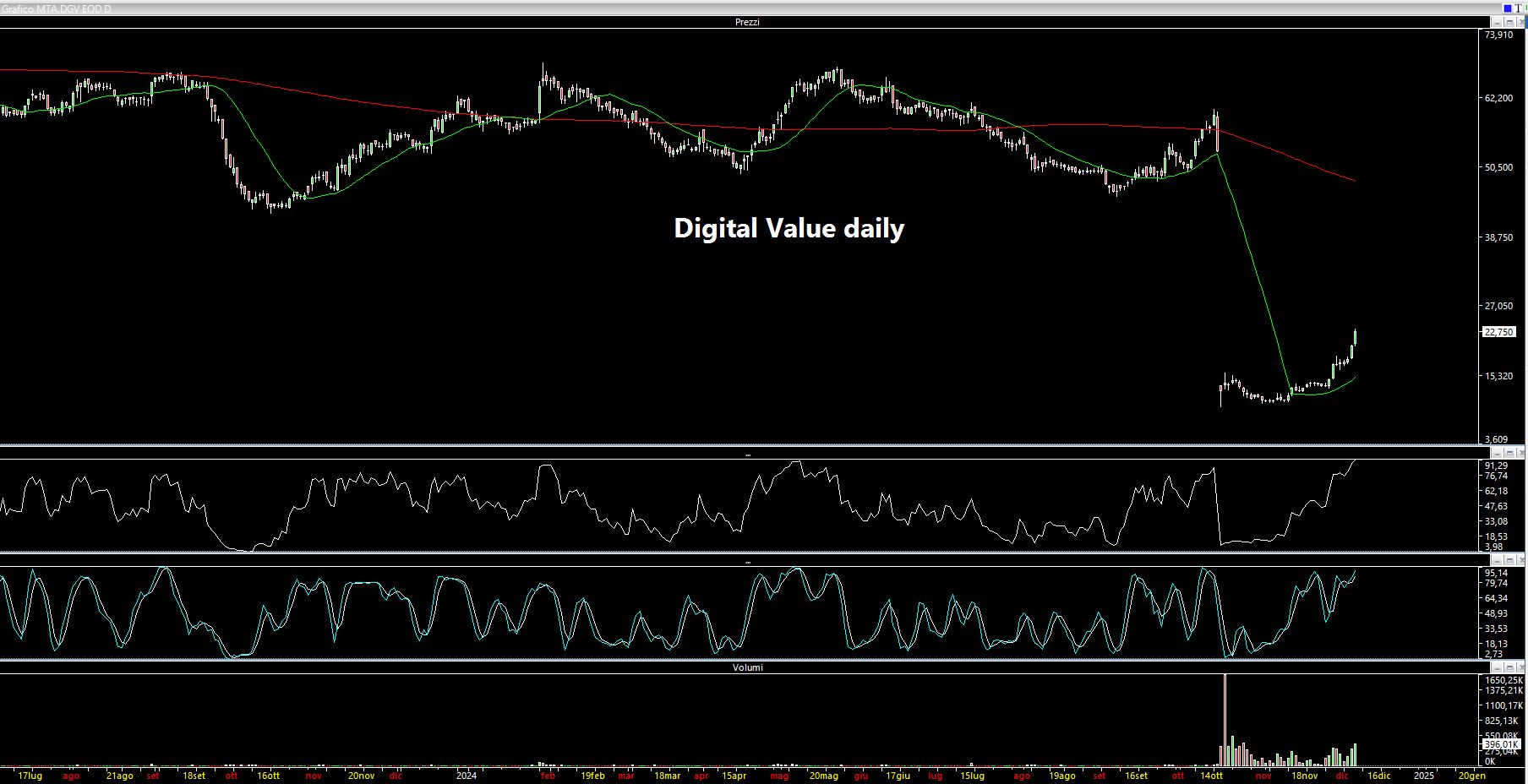Click the 50,500 price axis label
This screenshot has width=1528, height=784.
tap(1499, 167)
